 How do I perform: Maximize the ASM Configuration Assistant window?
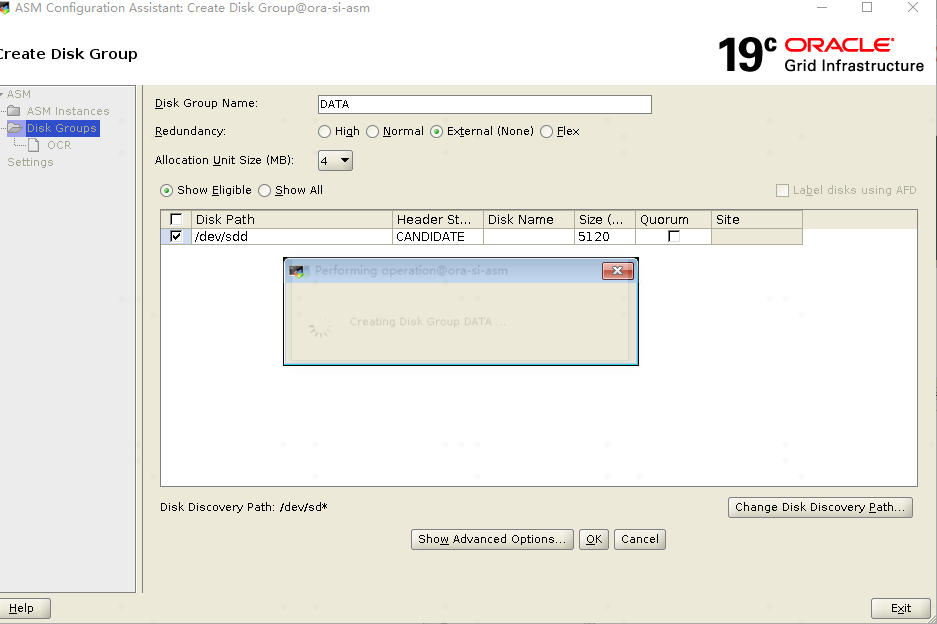[867, 7]
